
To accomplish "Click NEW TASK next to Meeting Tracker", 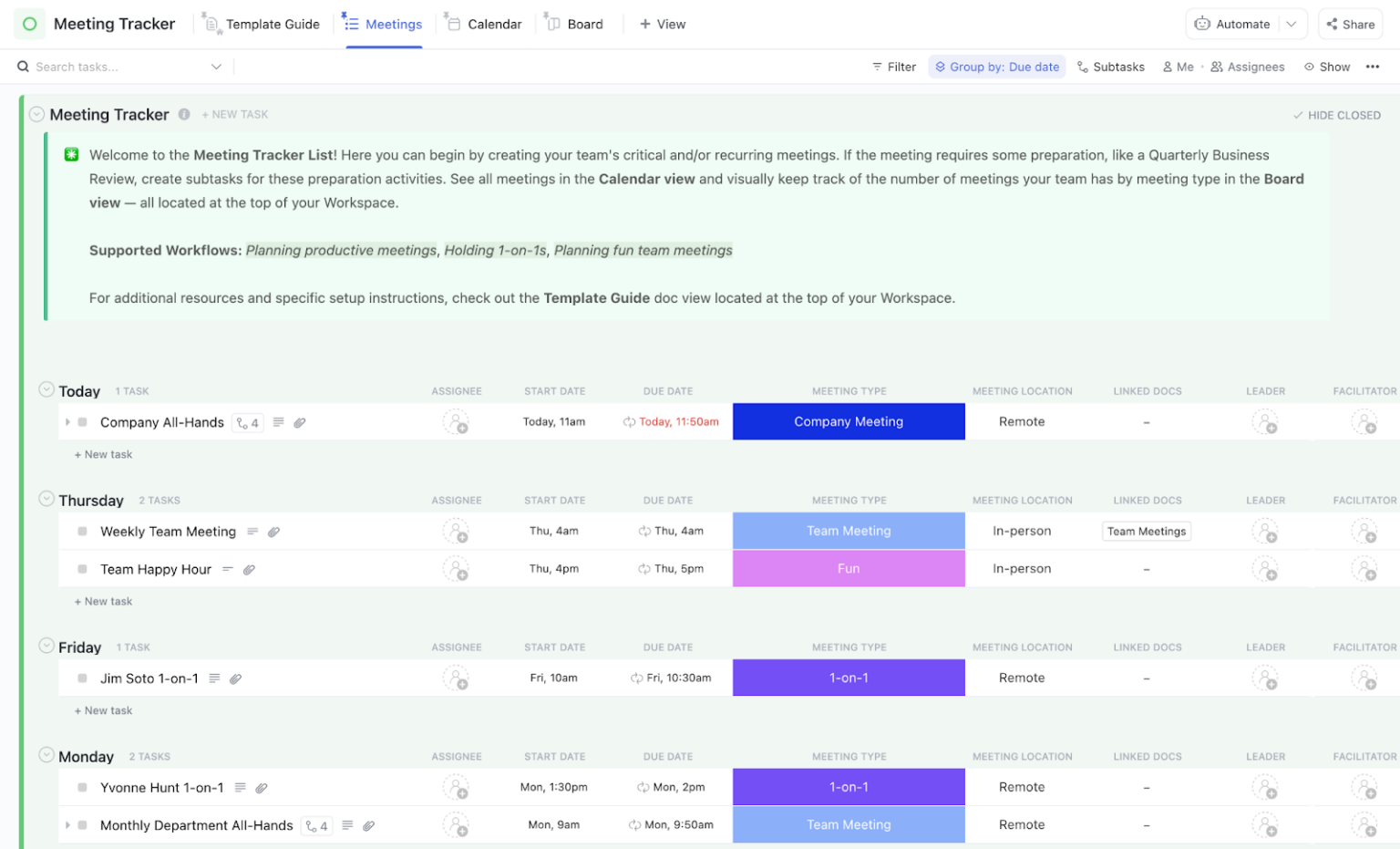I will [235, 114].
